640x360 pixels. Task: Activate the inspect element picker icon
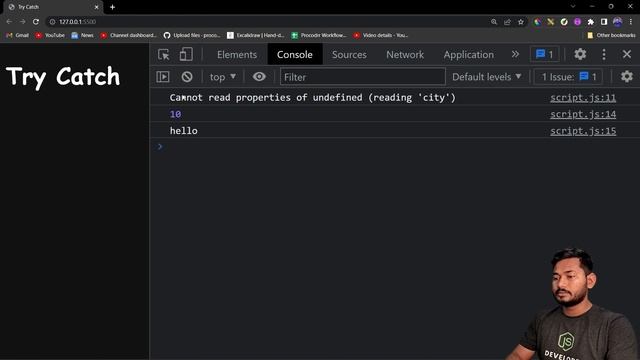[x=164, y=54]
